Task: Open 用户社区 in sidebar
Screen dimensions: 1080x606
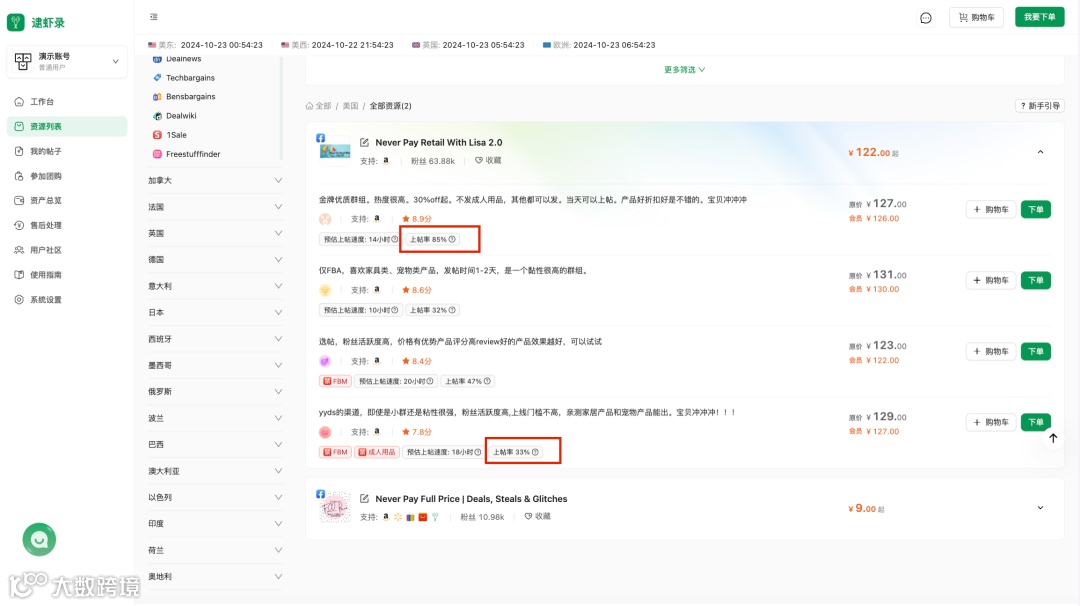Action: click(x=67, y=250)
